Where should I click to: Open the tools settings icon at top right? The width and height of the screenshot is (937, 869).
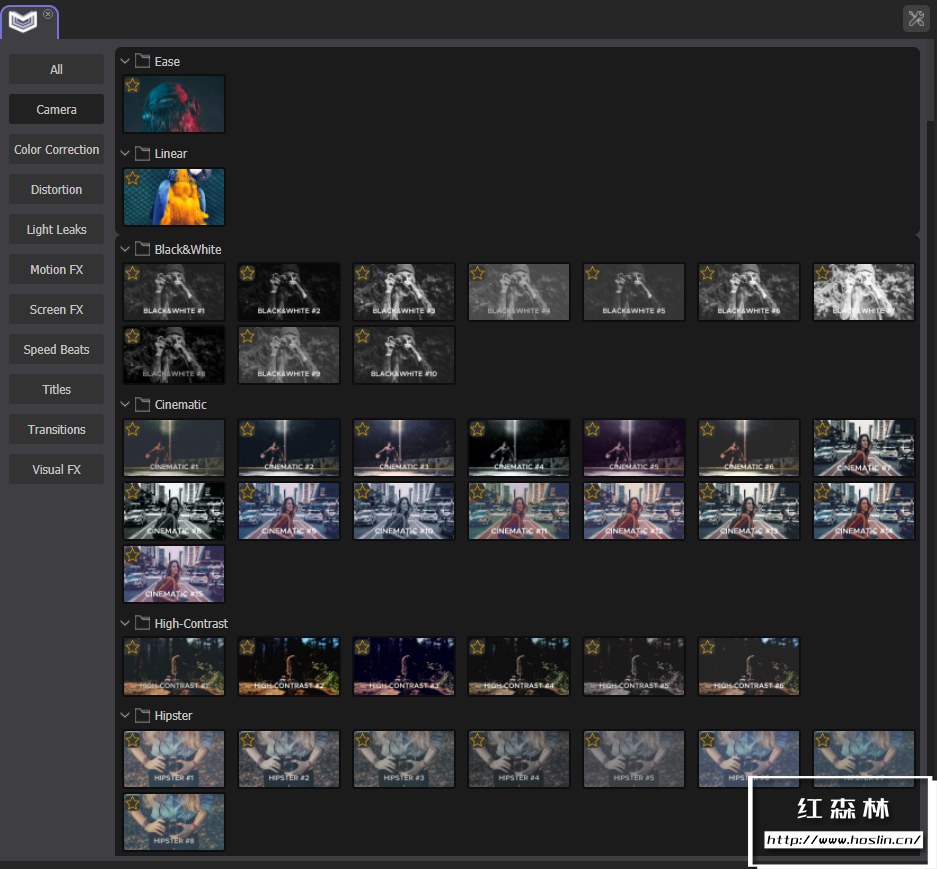[916, 19]
